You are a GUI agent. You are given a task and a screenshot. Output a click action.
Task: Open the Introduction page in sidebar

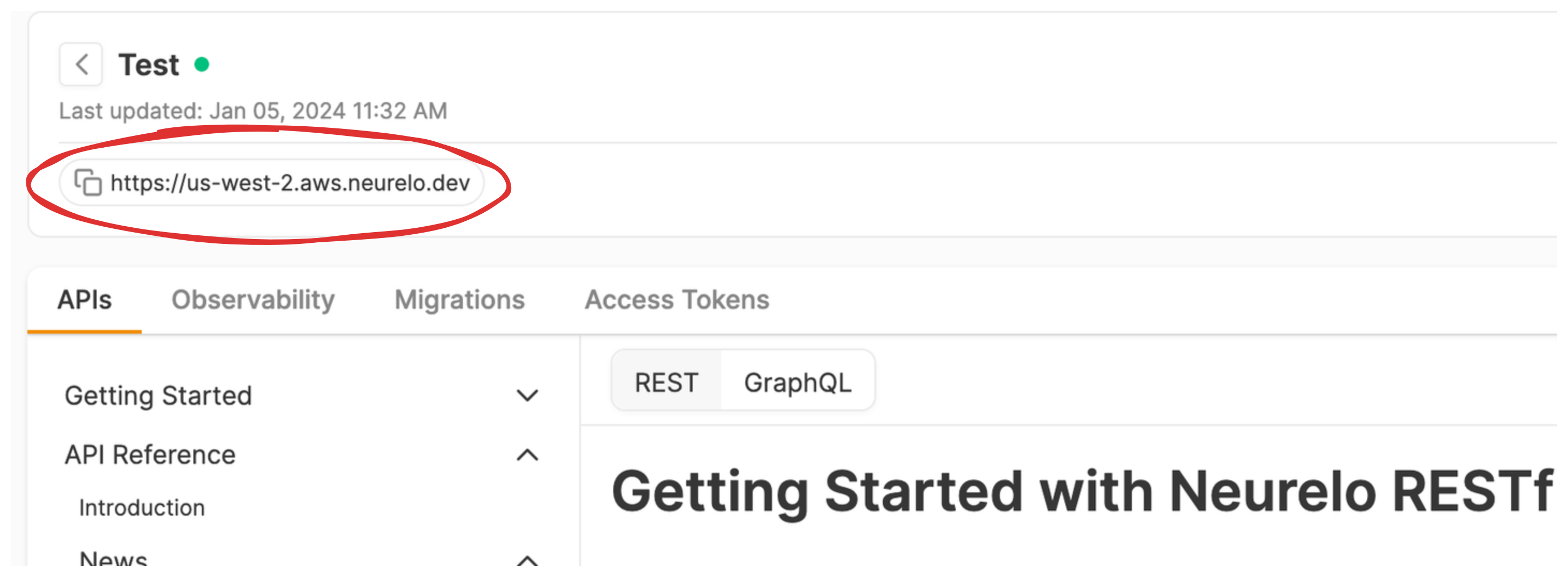click(x=142, y=508)
